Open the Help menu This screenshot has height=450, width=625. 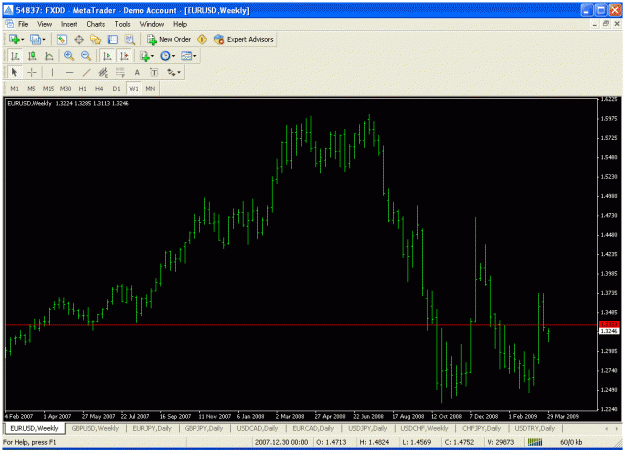pos(180,24)
